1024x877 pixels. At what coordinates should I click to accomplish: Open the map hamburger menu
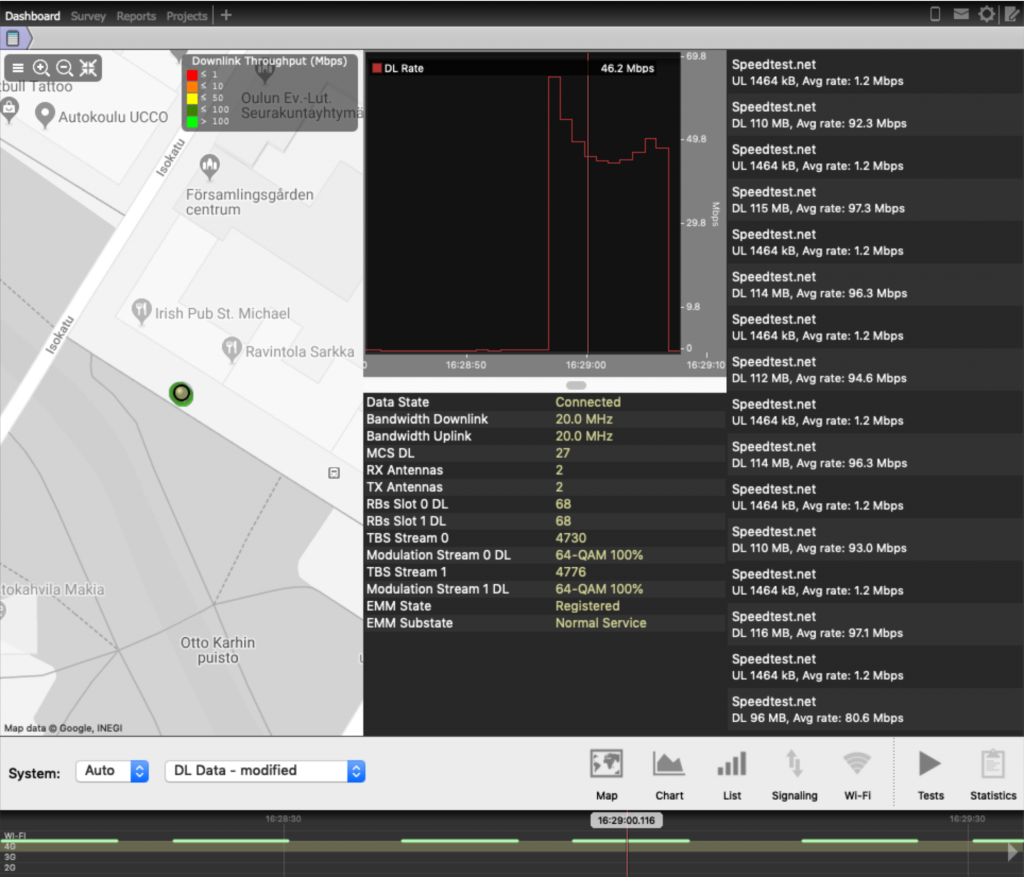coord(18,68)
